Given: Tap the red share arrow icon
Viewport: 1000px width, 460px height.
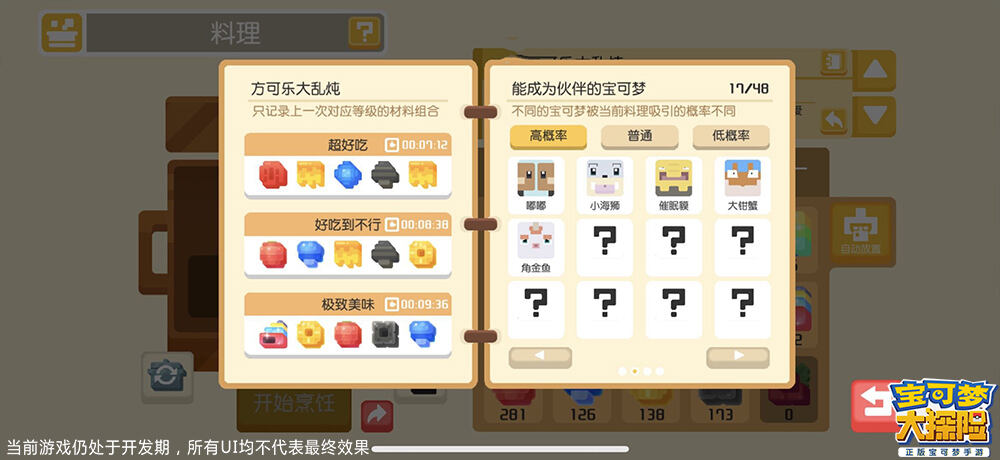Looking at the screenshot, I should point(377,415).
